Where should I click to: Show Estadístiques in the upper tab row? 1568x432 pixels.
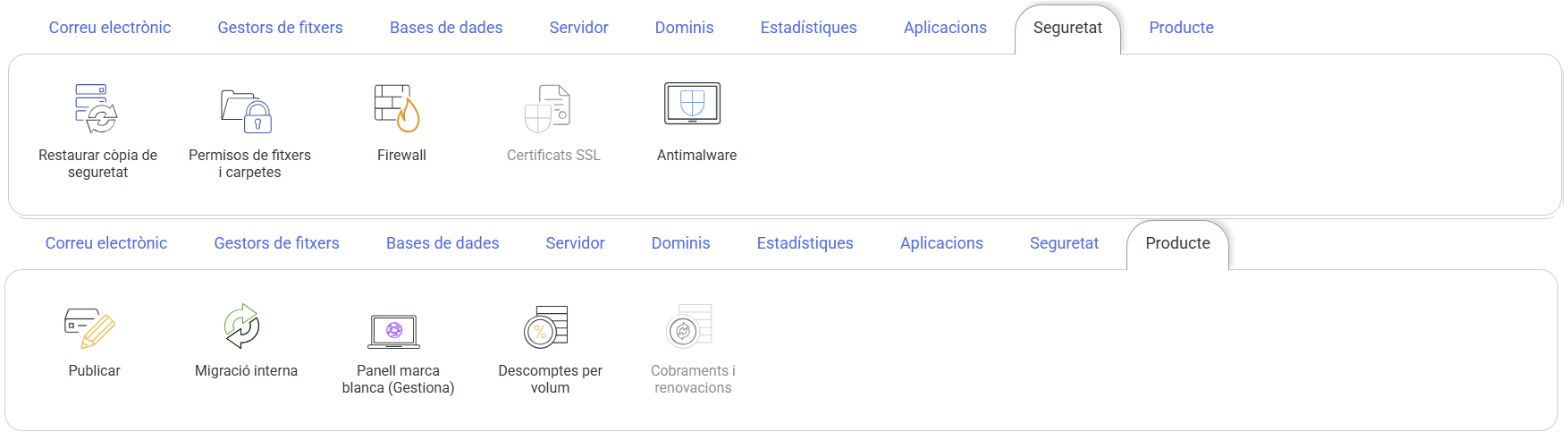808,28
